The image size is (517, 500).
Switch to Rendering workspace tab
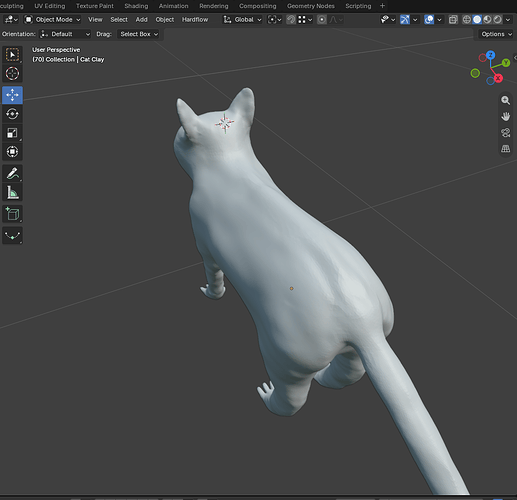click(214, 6)
